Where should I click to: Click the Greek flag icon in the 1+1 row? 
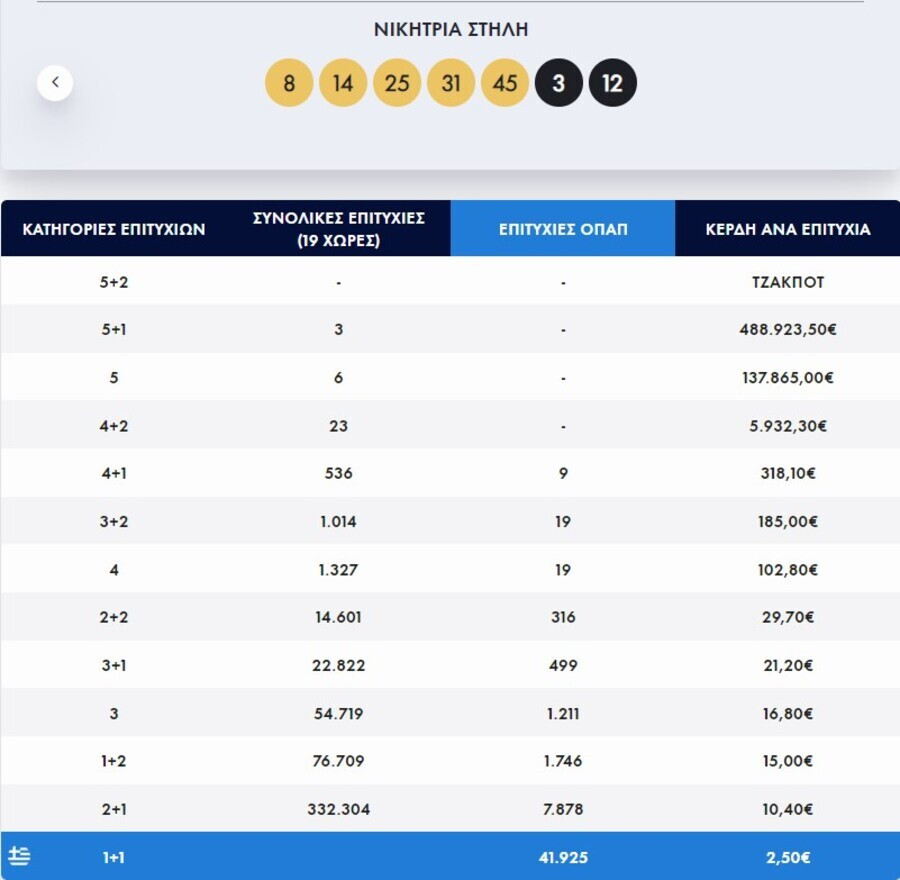20,856
